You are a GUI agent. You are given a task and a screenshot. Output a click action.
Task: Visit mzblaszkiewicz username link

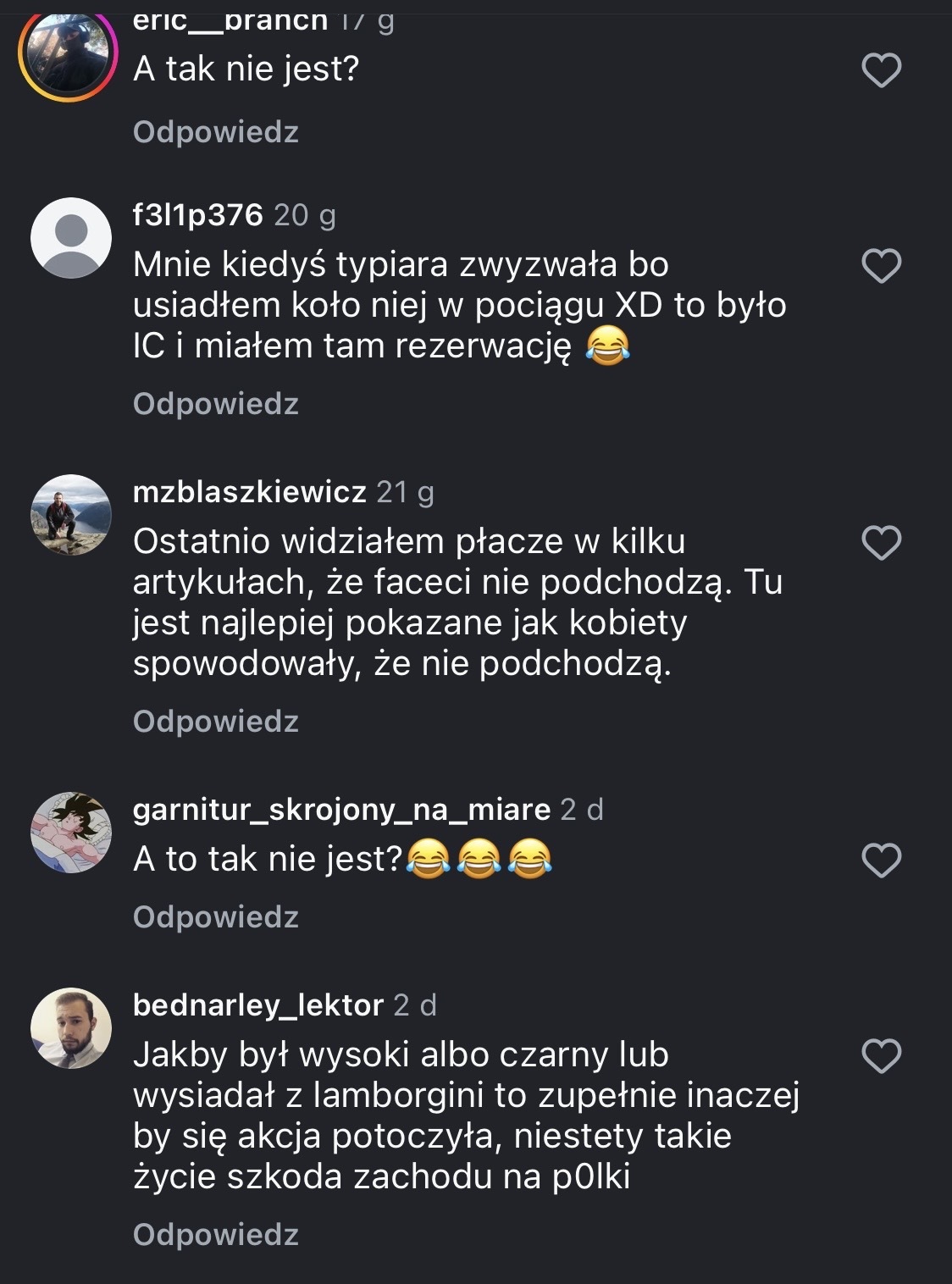coord(250,492)
